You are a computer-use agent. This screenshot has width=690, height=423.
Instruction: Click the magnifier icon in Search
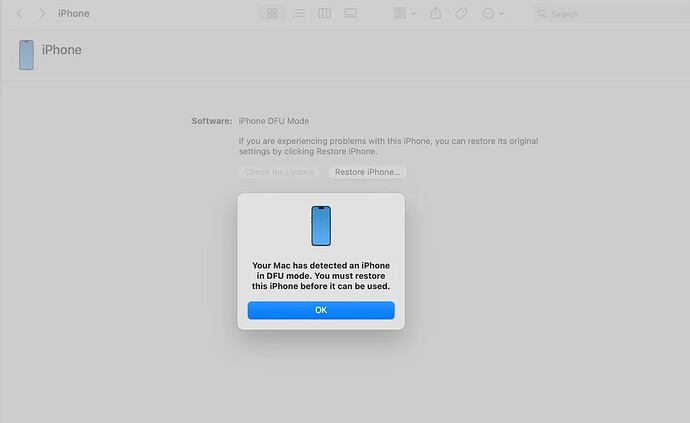[x=542, y=14]
